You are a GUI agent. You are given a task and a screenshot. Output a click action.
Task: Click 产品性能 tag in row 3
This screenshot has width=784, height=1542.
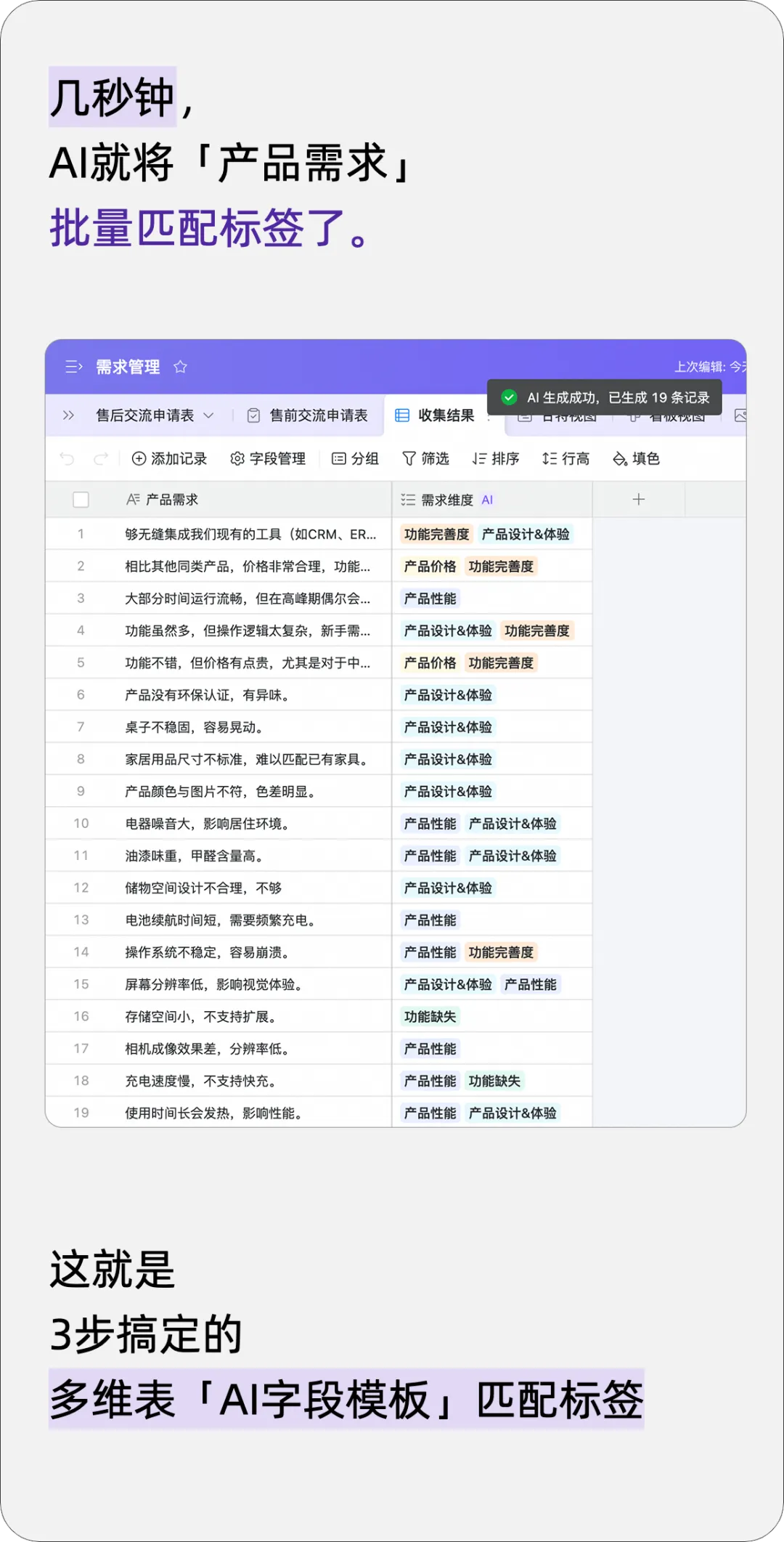point(430,598)
